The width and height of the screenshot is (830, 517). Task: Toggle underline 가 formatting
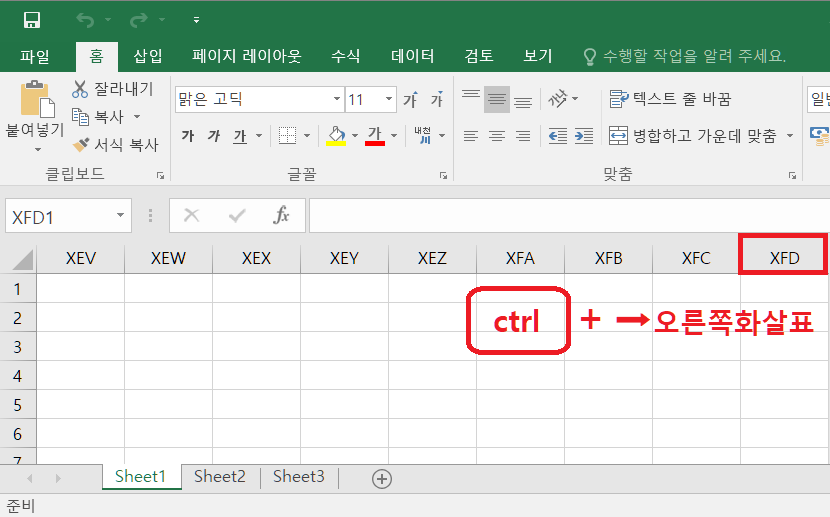pyautogui.click(x=240, y=136)
